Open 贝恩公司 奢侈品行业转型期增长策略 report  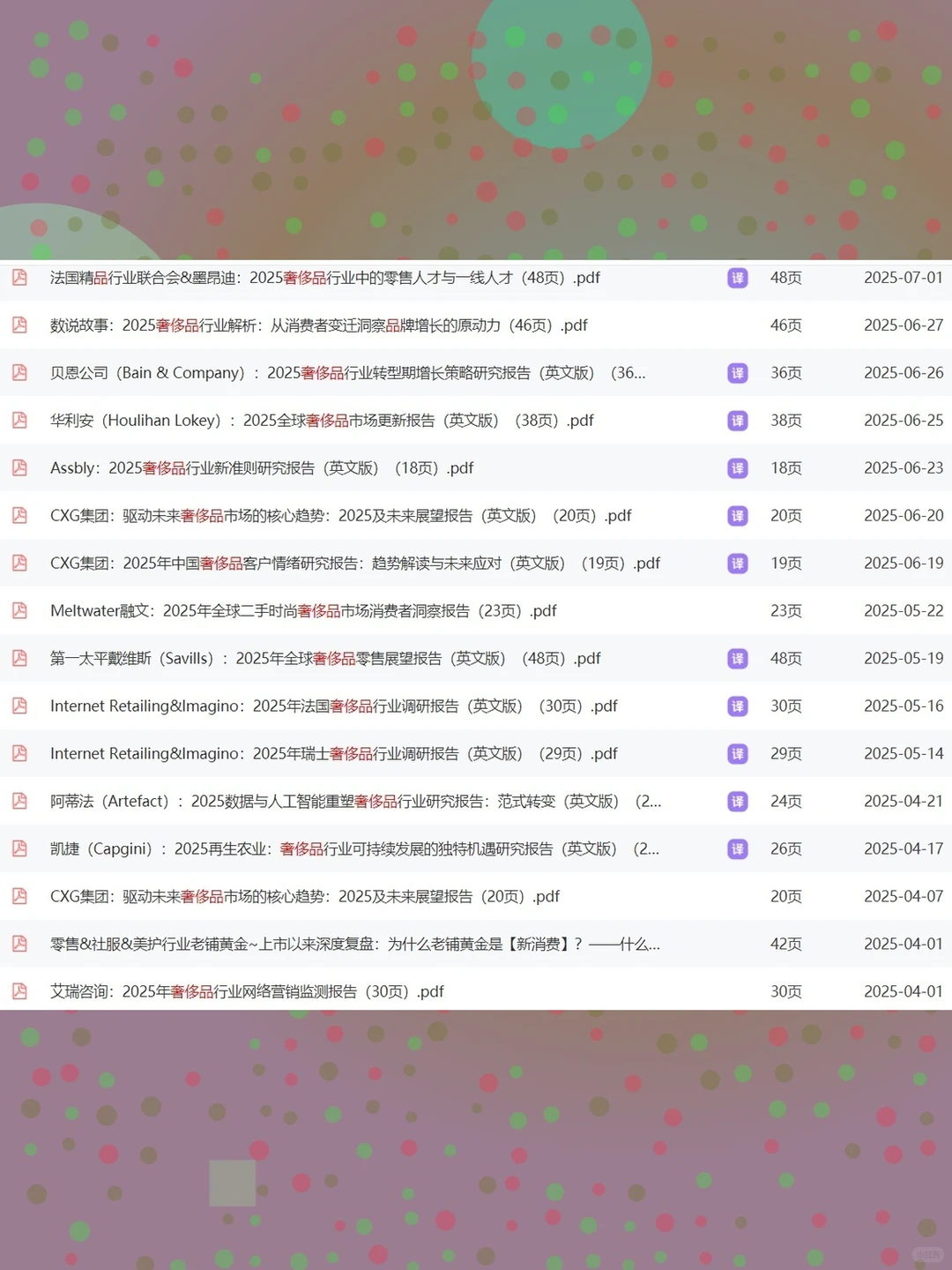pyautogui.click(x=348, y=373)
